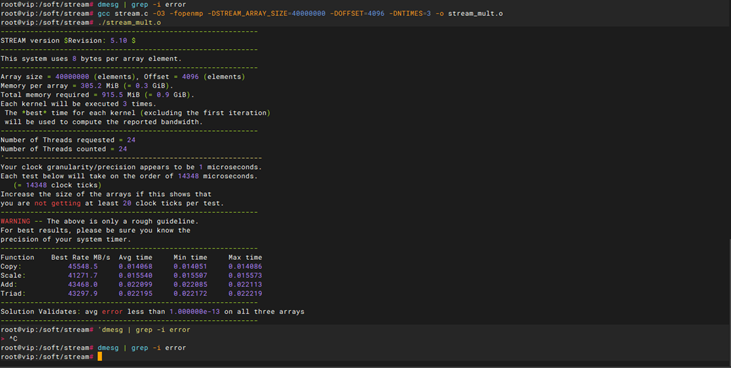The height and width of the screenshot is (368, 731).
Task: Click the '(= 14348 clock ticks)' text
Action: click(57, 185)
